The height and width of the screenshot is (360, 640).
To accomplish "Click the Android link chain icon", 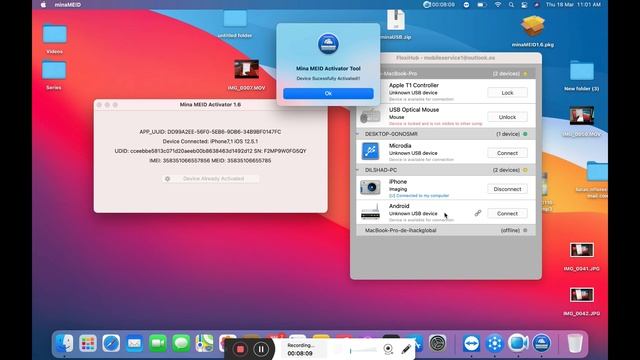I will (x=478, y=213).
